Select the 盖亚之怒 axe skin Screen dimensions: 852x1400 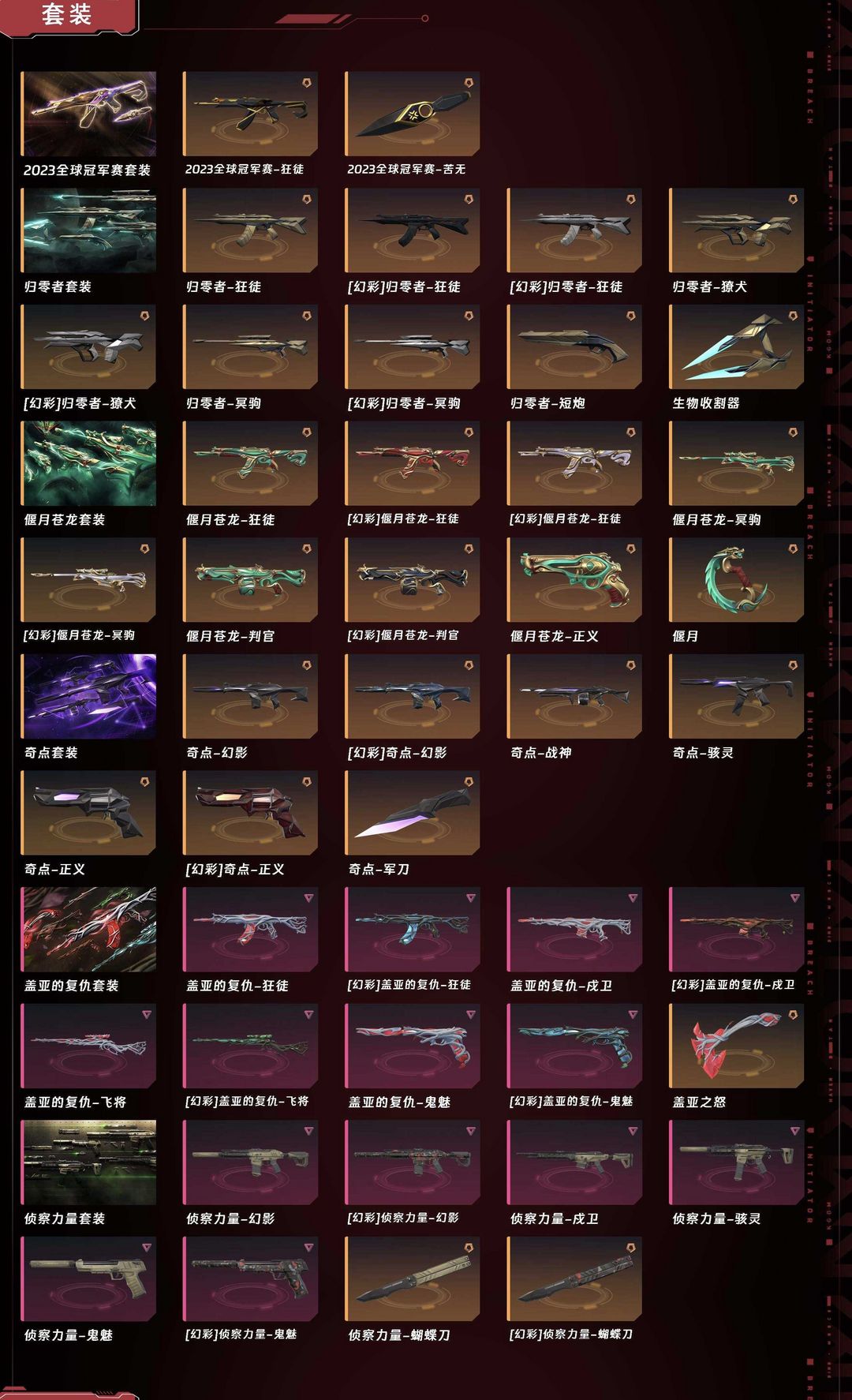point(737,1046)
